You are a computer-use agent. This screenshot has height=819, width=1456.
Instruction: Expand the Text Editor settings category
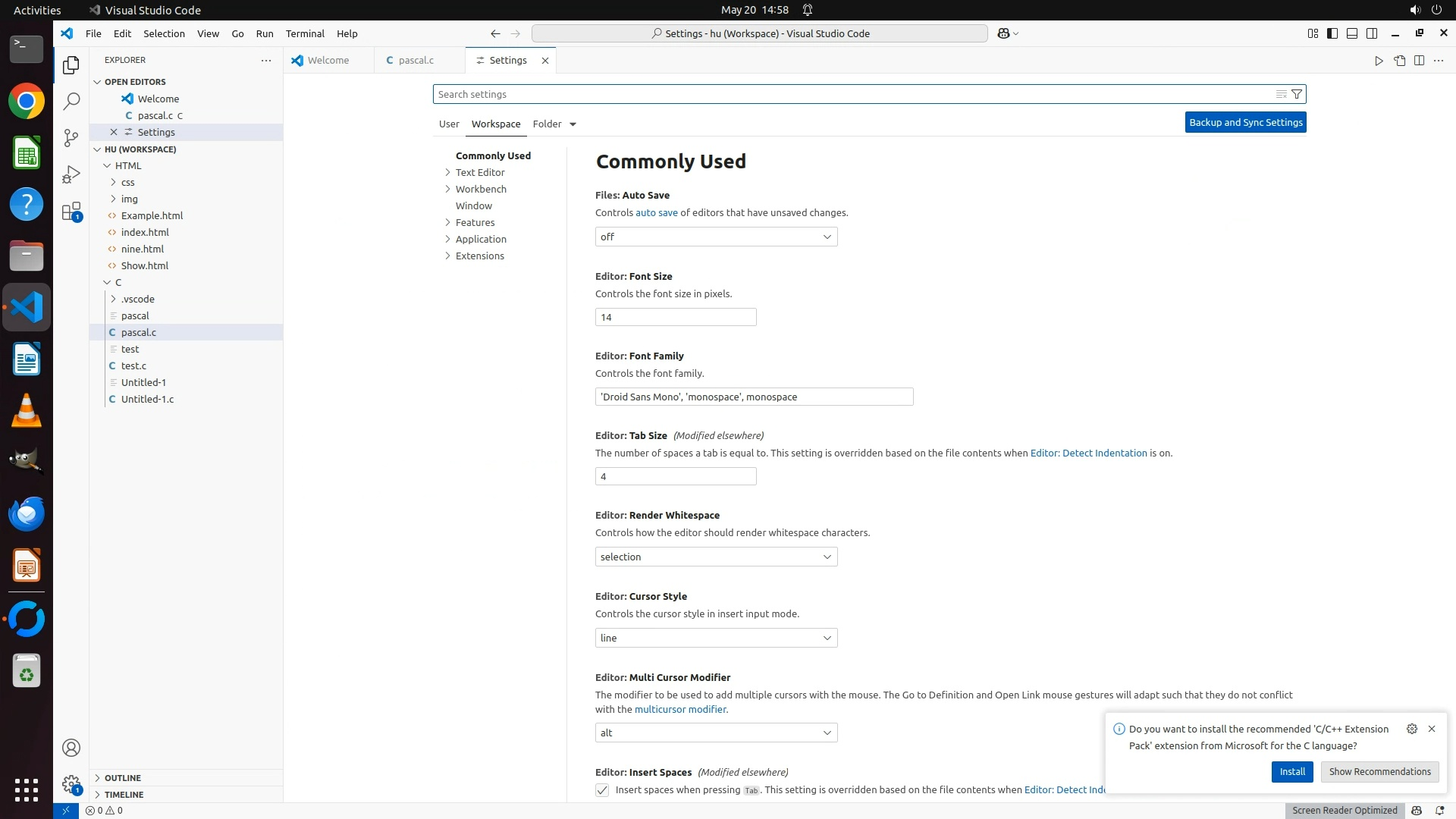click(x=479, y=172)
